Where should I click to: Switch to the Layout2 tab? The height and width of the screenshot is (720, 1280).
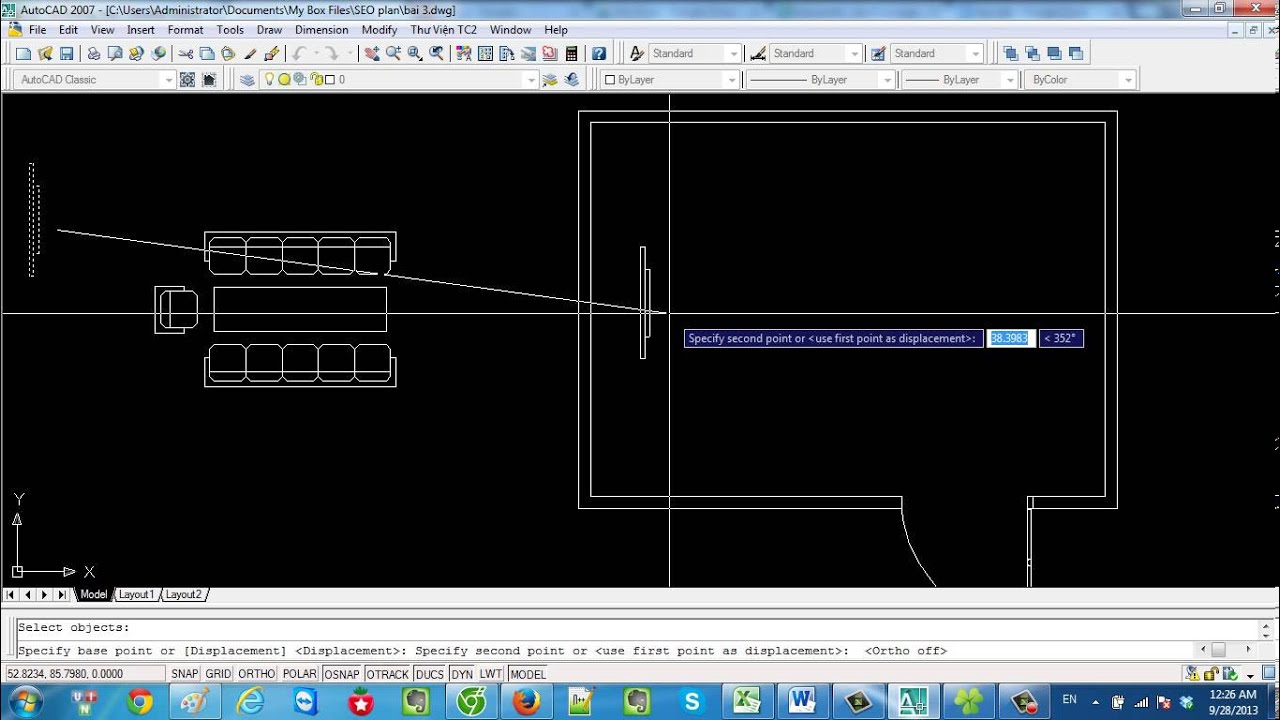(183, 594)
